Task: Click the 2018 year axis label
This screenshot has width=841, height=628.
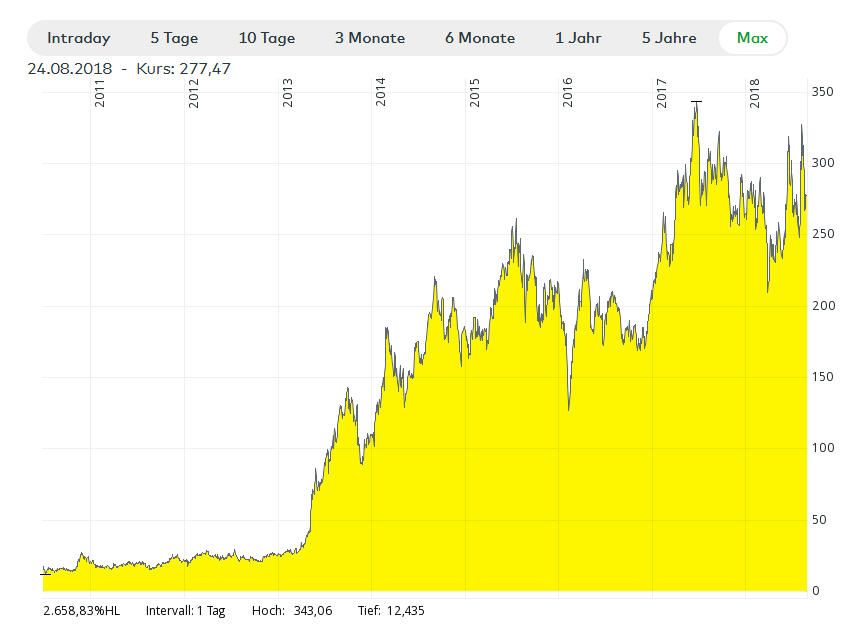Action: point(755,93)
